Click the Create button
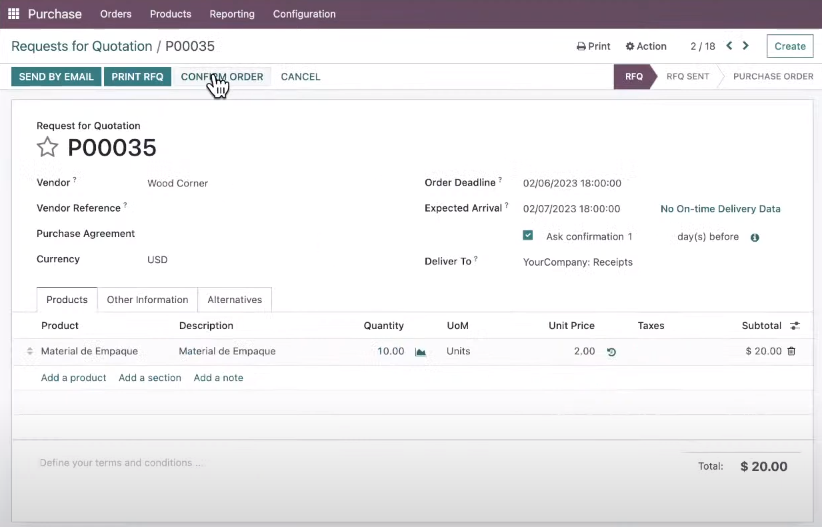This screenshot has width=822, height=527. [790, 46]
